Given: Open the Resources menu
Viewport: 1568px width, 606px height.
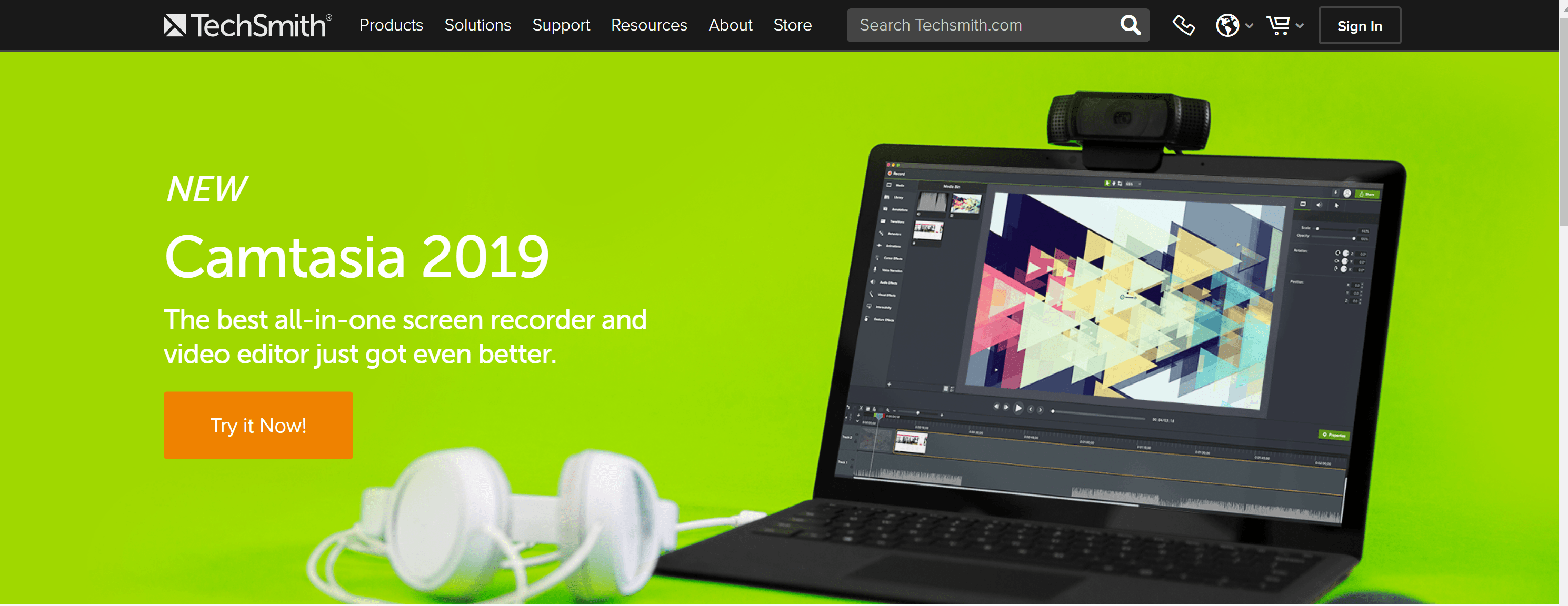Looking at the screenshot, I should [x=648, y=25].
